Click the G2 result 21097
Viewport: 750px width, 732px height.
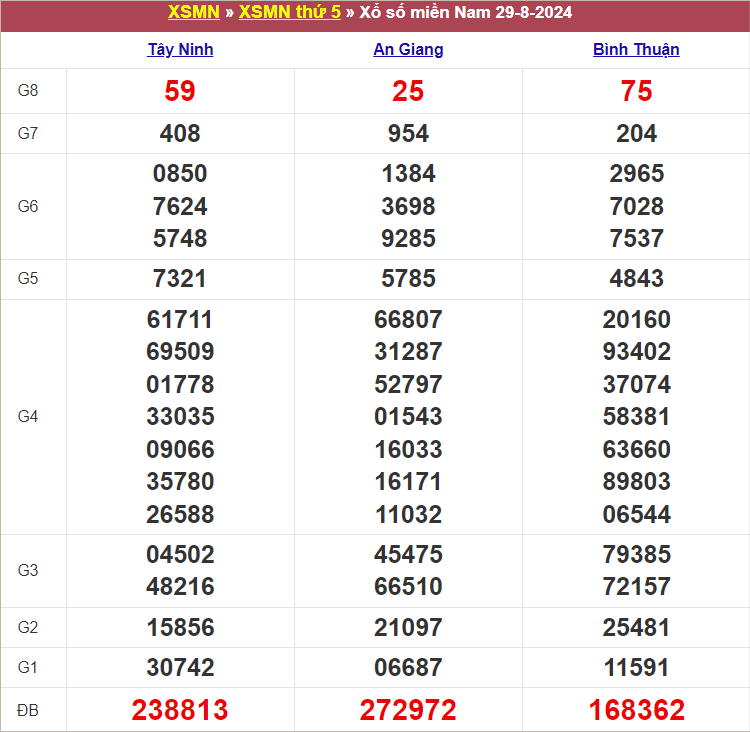(408, 627)
